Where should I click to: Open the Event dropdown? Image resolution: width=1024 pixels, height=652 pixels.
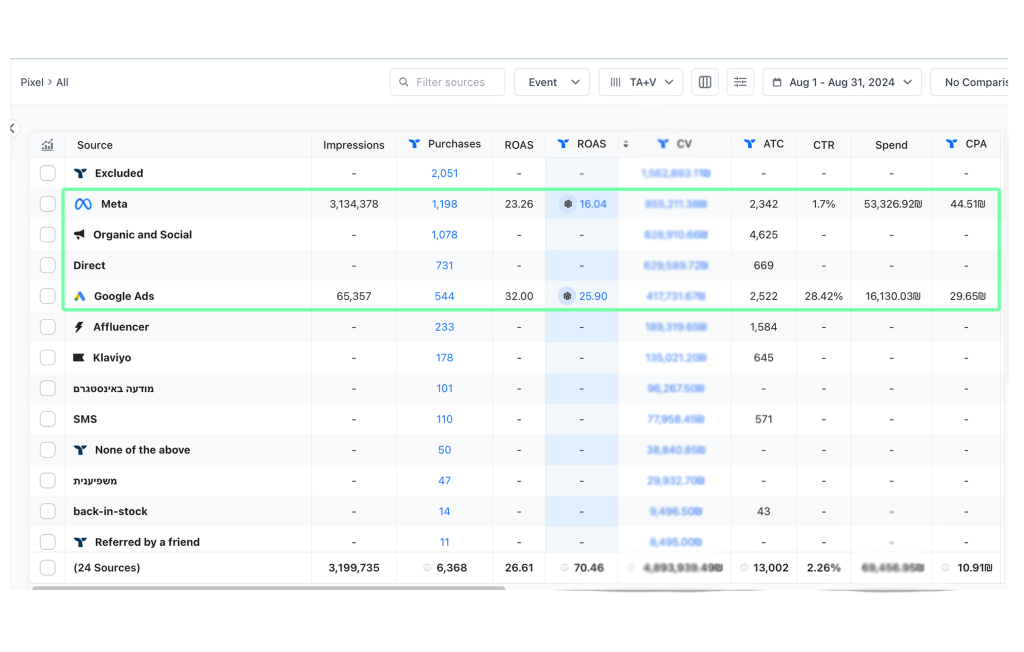click(x=552, y=82)
